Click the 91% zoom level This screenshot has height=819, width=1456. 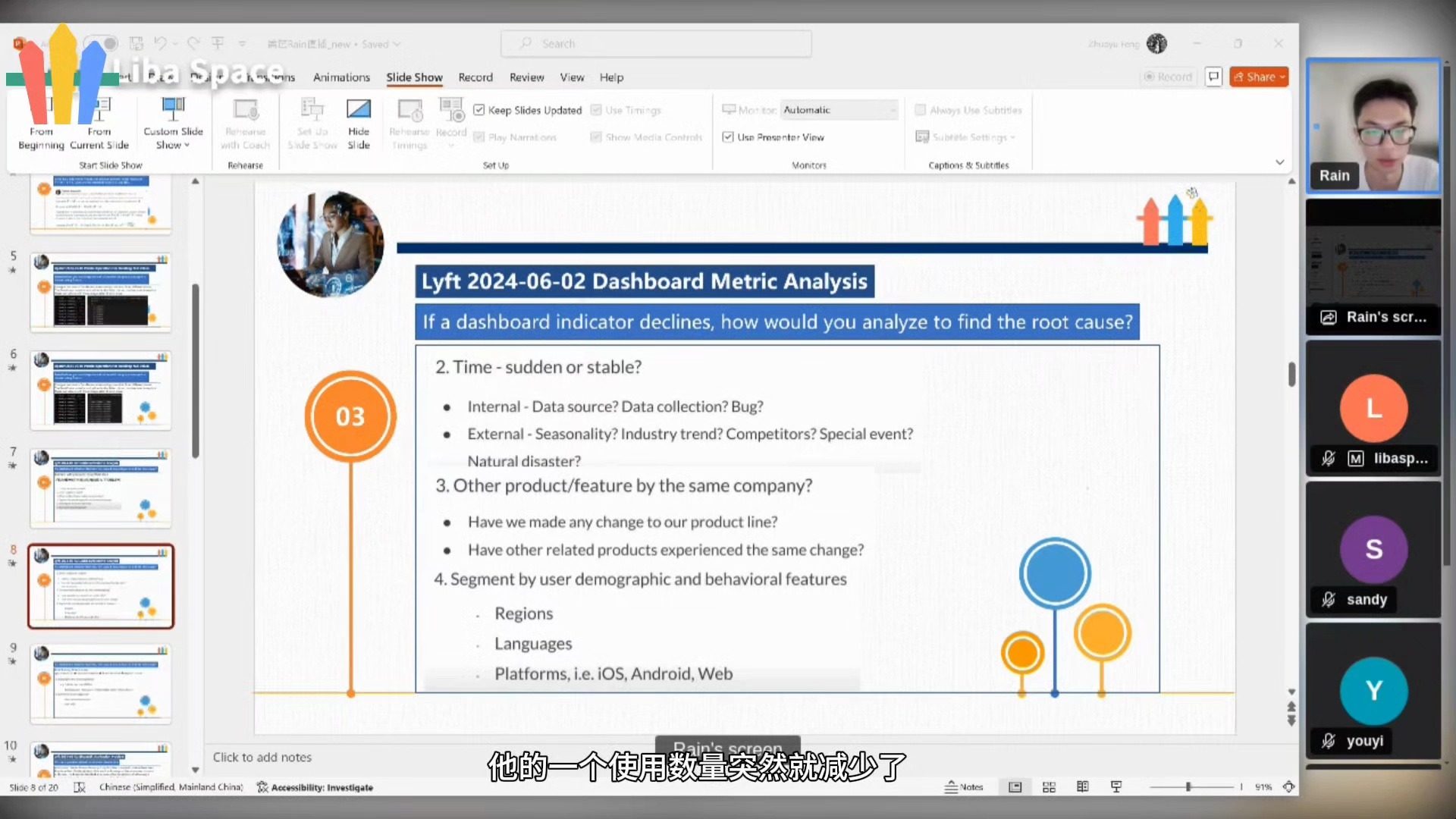pos(1263,787)
